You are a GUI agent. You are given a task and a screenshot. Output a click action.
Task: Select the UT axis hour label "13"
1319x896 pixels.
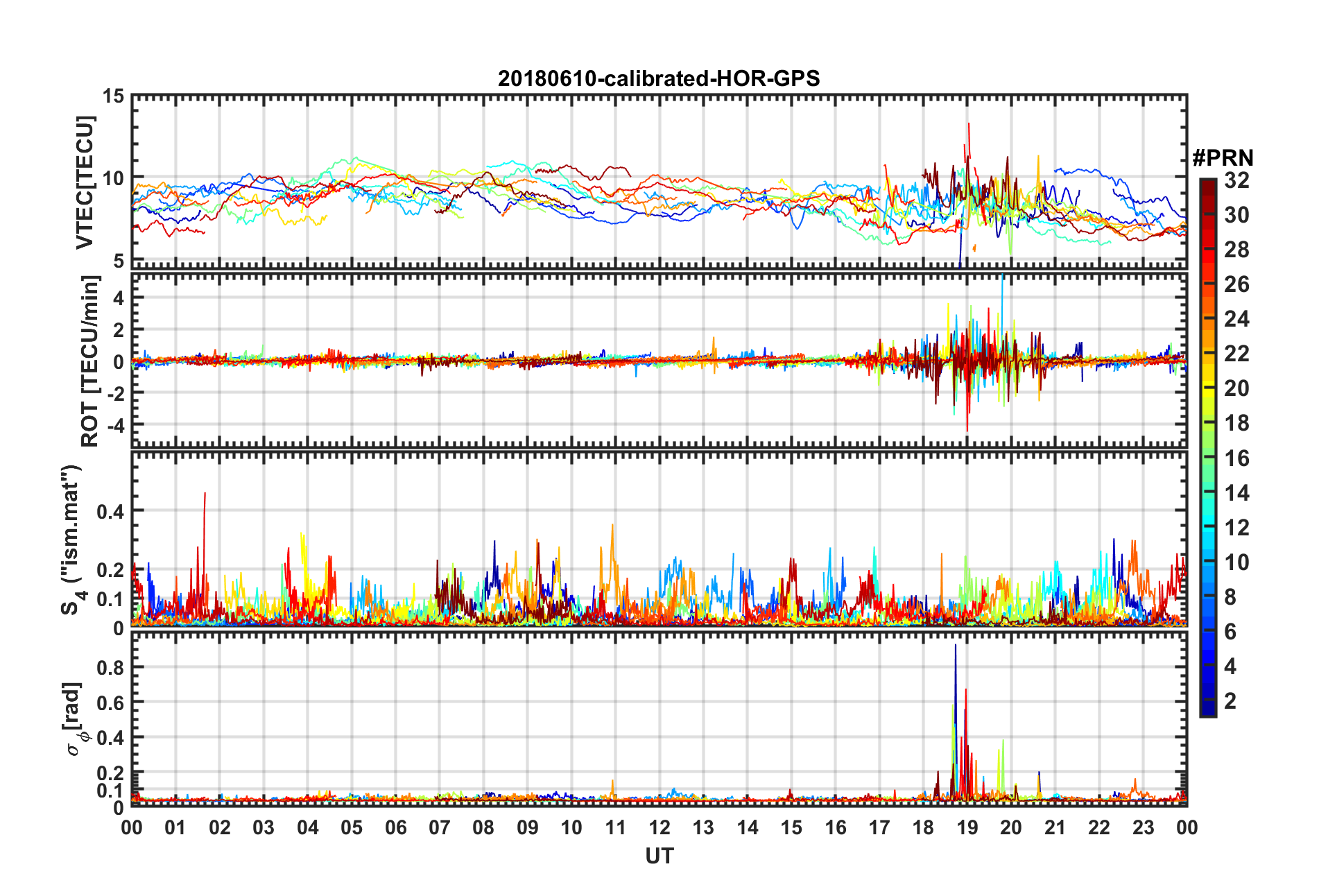(x=703, y=827)
